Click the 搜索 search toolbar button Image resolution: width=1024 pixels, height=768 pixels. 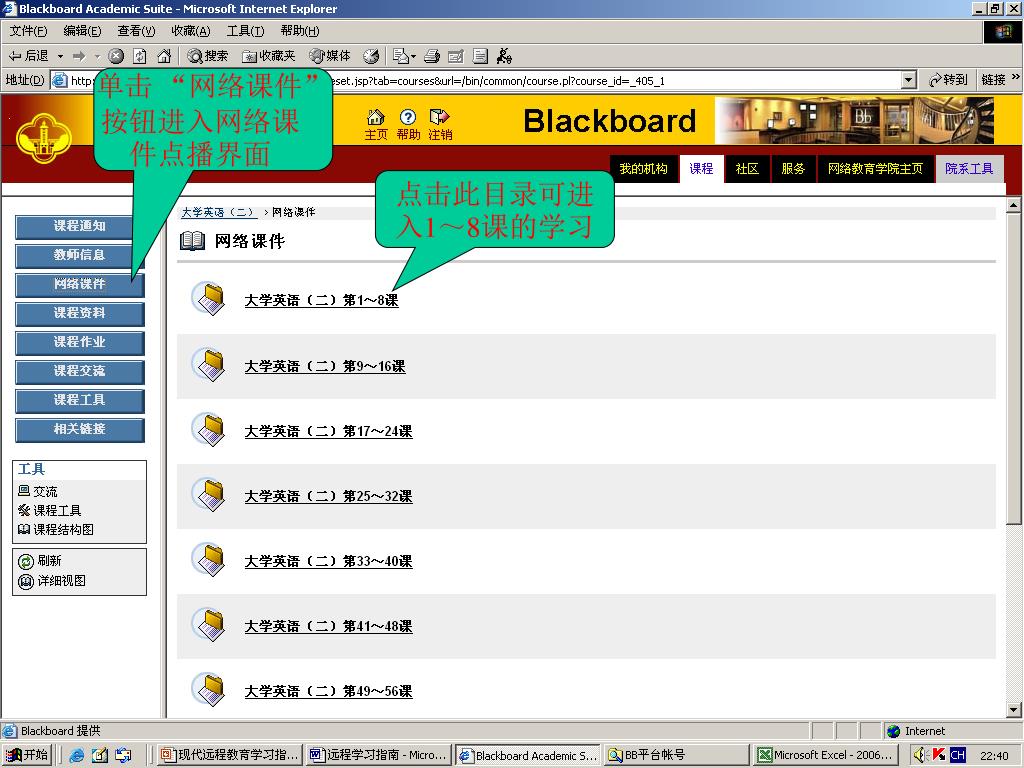point(207,56)
